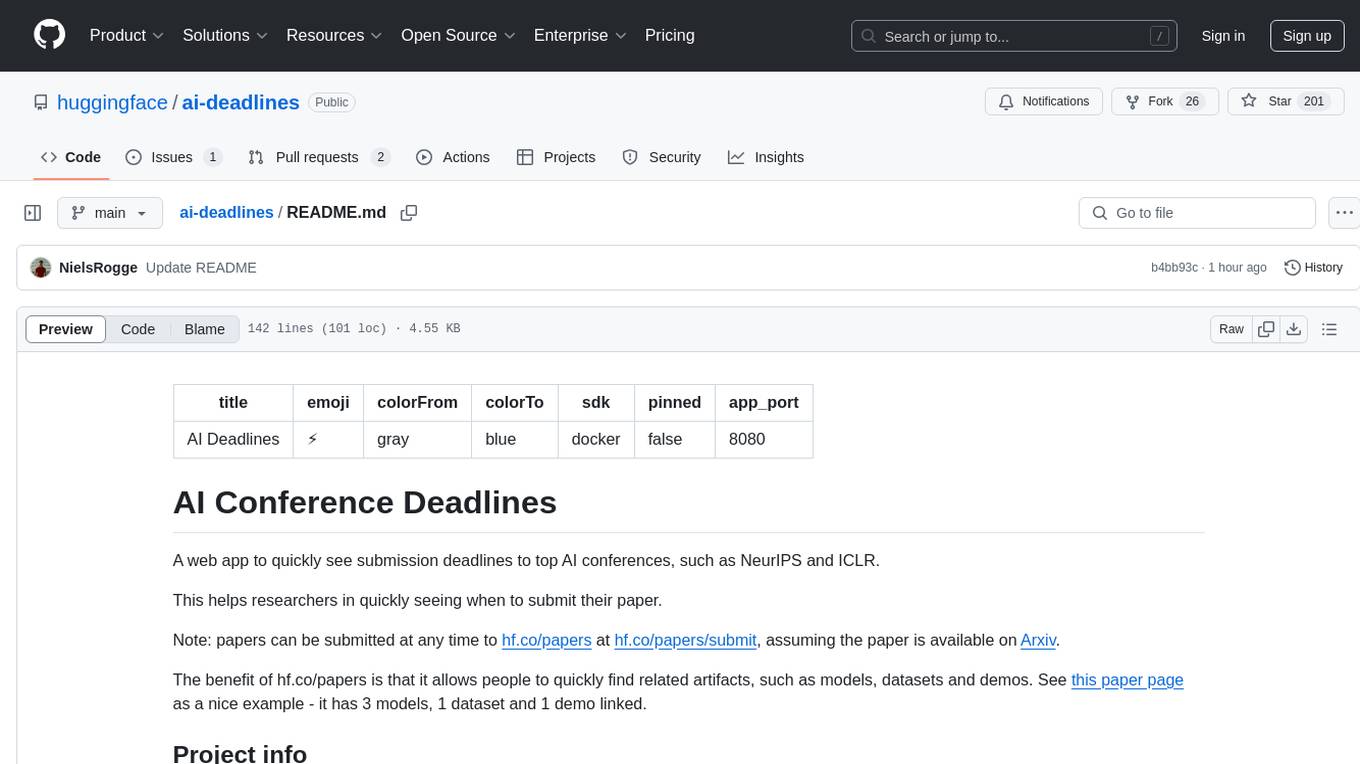Download the raw README file
Screen dimensions: 1360x764
1293,329
